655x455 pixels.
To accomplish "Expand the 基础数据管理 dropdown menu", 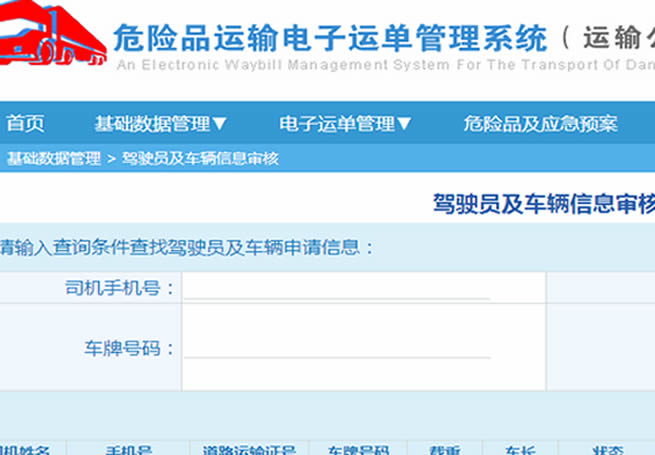I will (161, 124).
